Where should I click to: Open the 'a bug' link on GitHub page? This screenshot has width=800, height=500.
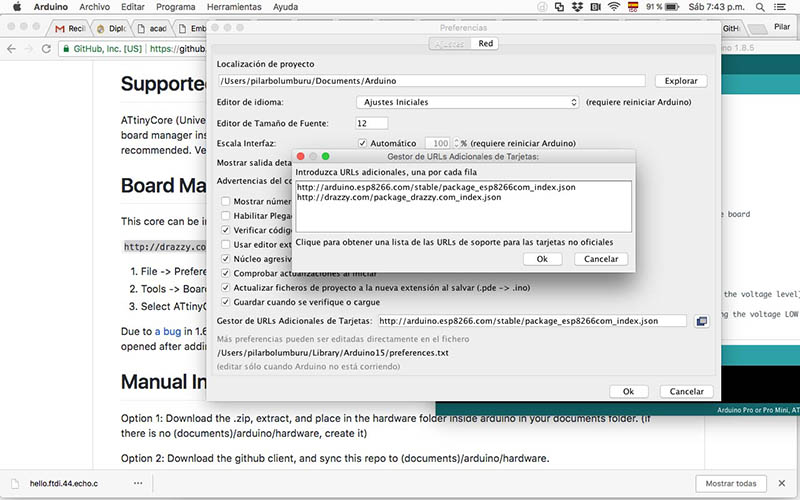168,332
